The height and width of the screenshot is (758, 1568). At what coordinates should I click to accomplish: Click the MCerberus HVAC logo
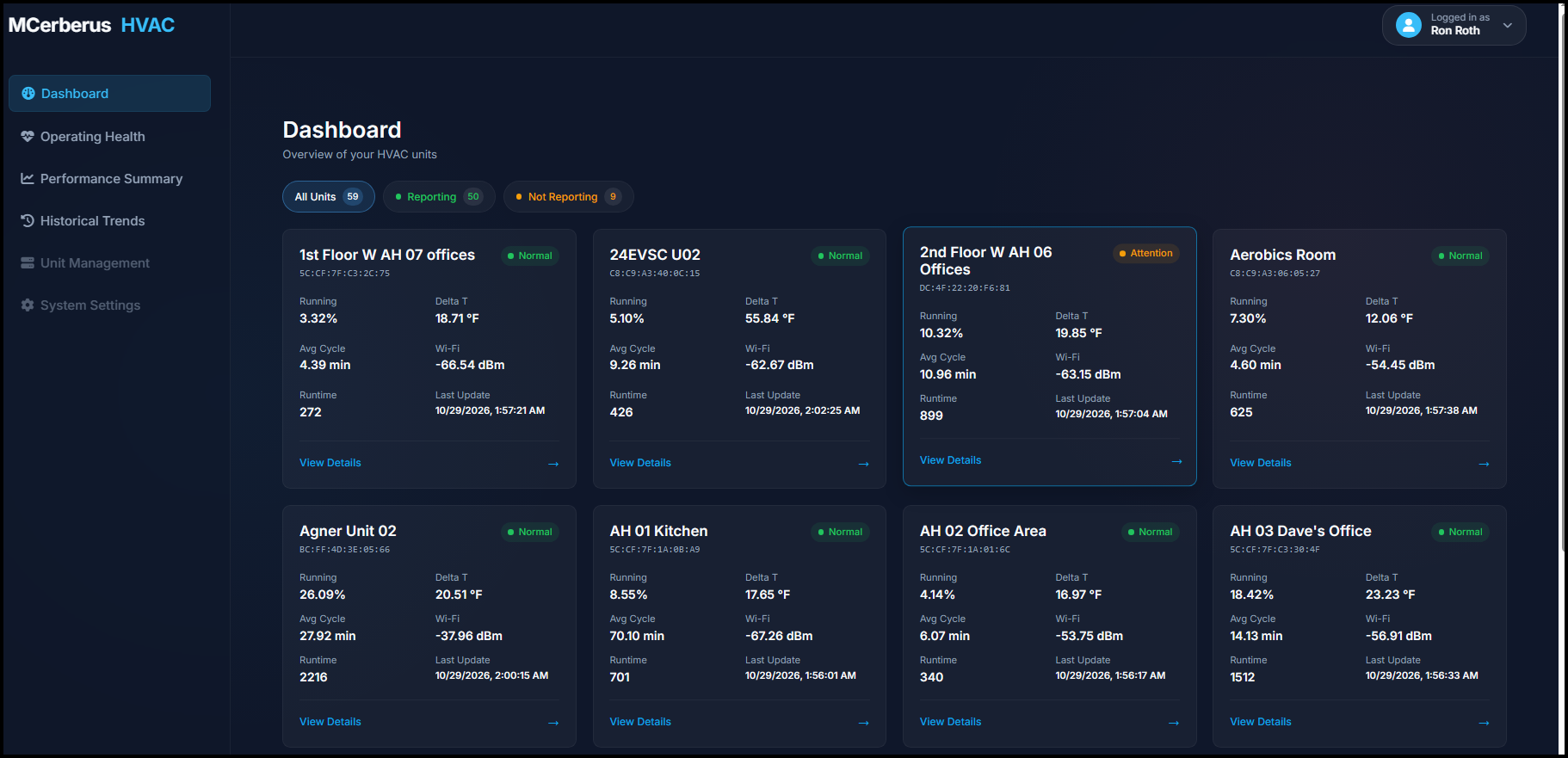pyautogui.click(x=91, y=25)
